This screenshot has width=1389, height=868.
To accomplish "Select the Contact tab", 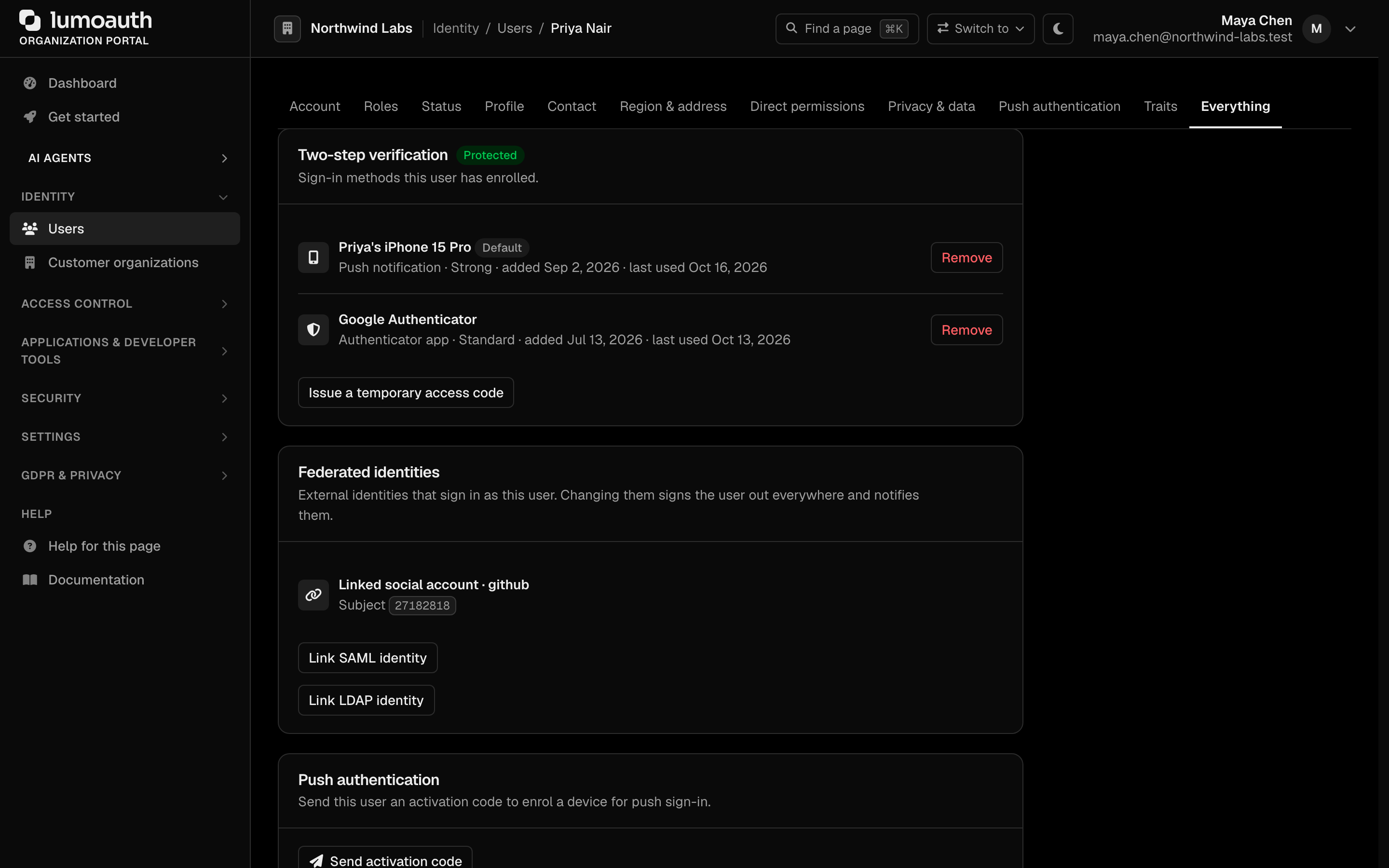I will [572, 106].
